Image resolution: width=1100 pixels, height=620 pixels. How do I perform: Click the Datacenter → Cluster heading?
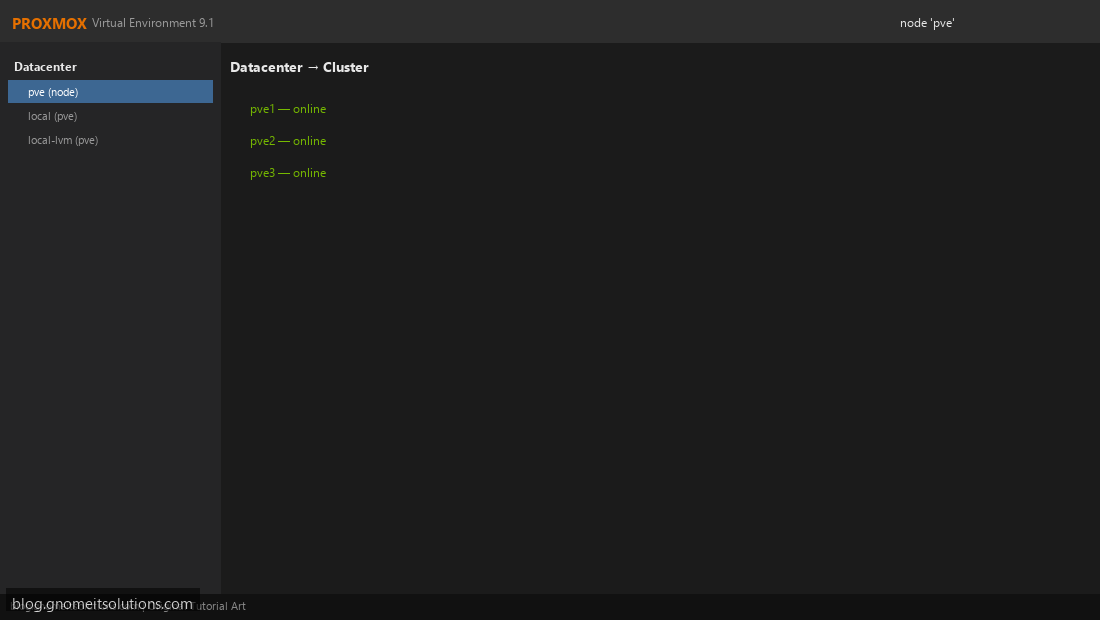(x=300, y=67)
